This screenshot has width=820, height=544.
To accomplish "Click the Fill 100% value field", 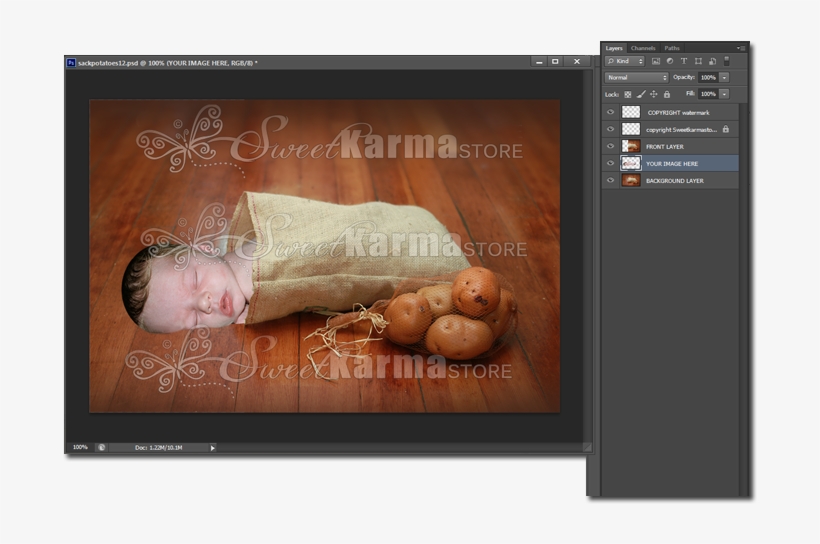I will pos(709,94).
